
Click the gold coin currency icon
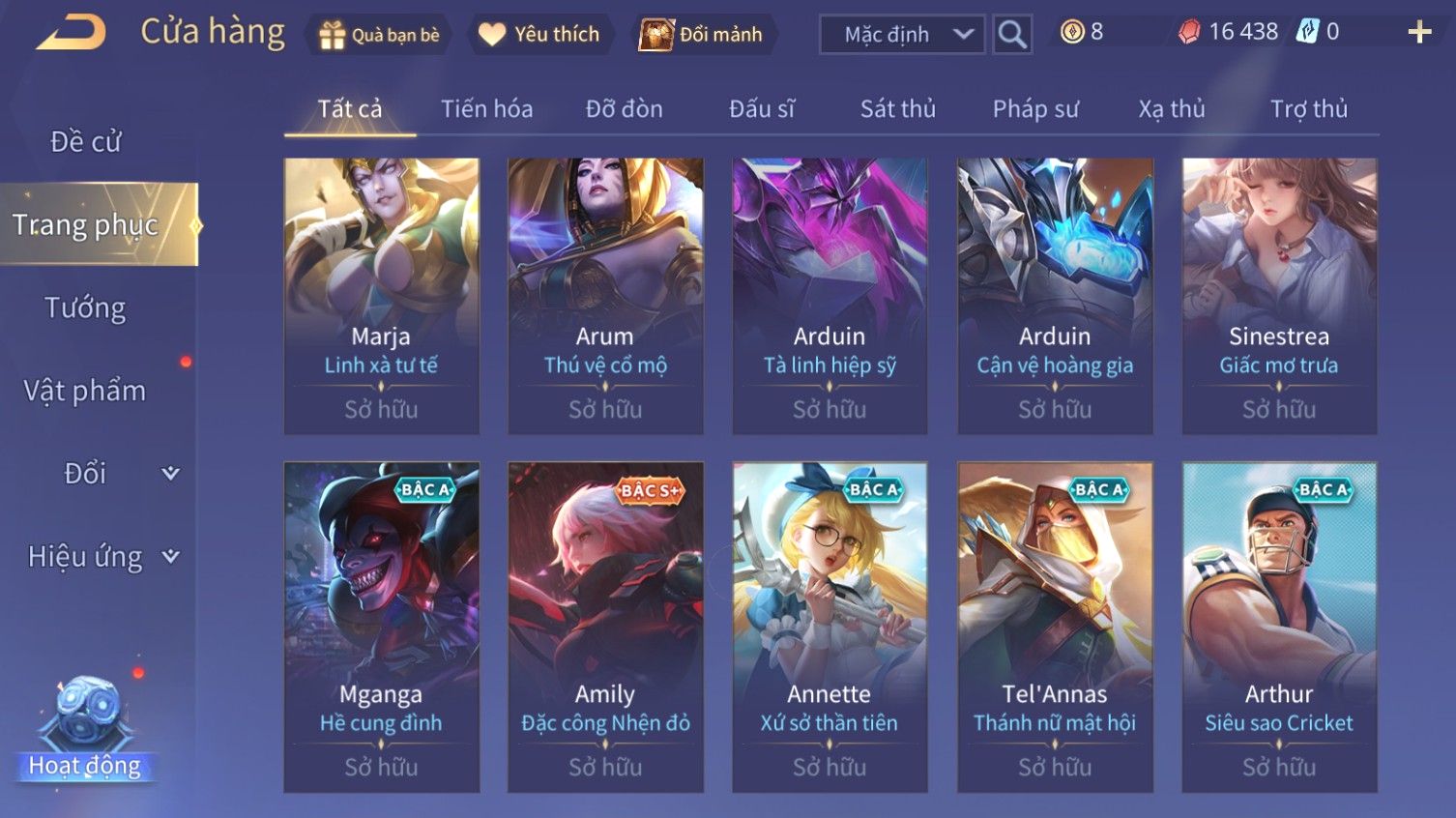(1072, 32)
